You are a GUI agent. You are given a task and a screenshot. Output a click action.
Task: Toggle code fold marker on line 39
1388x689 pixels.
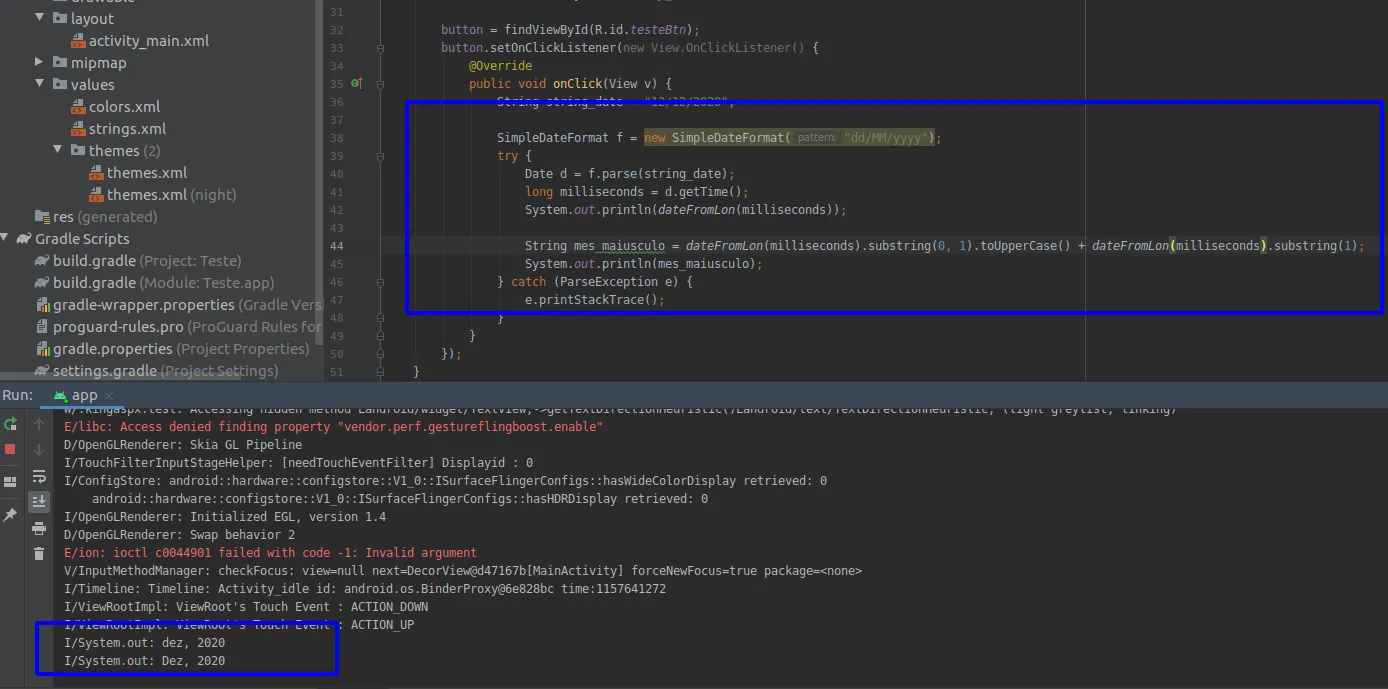click(380, 156)
